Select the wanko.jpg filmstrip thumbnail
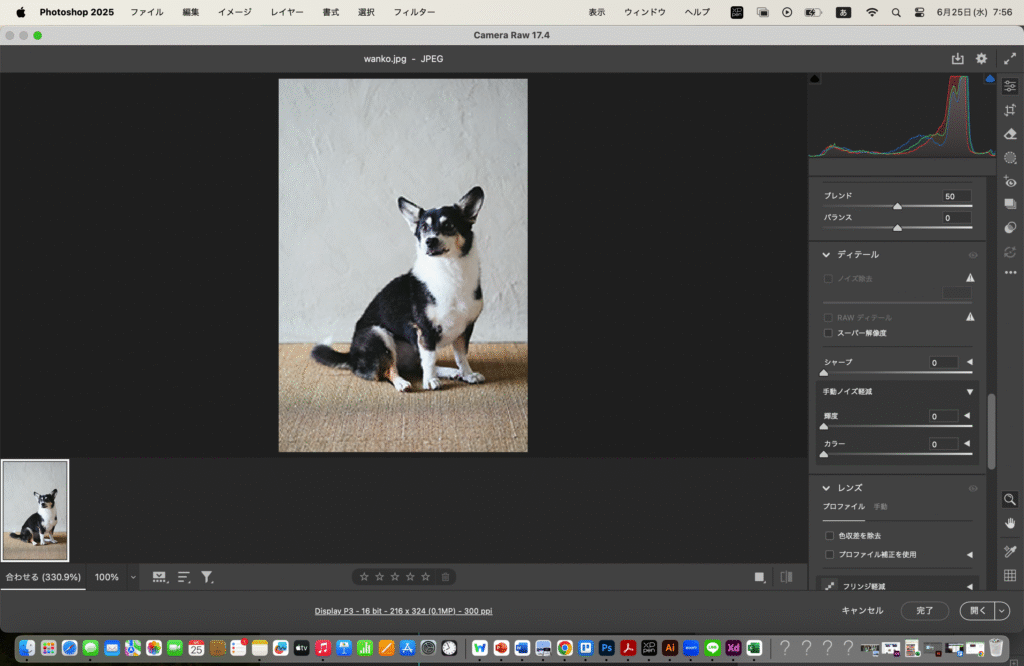This screenshot has height=666, width=1024. 35,511
